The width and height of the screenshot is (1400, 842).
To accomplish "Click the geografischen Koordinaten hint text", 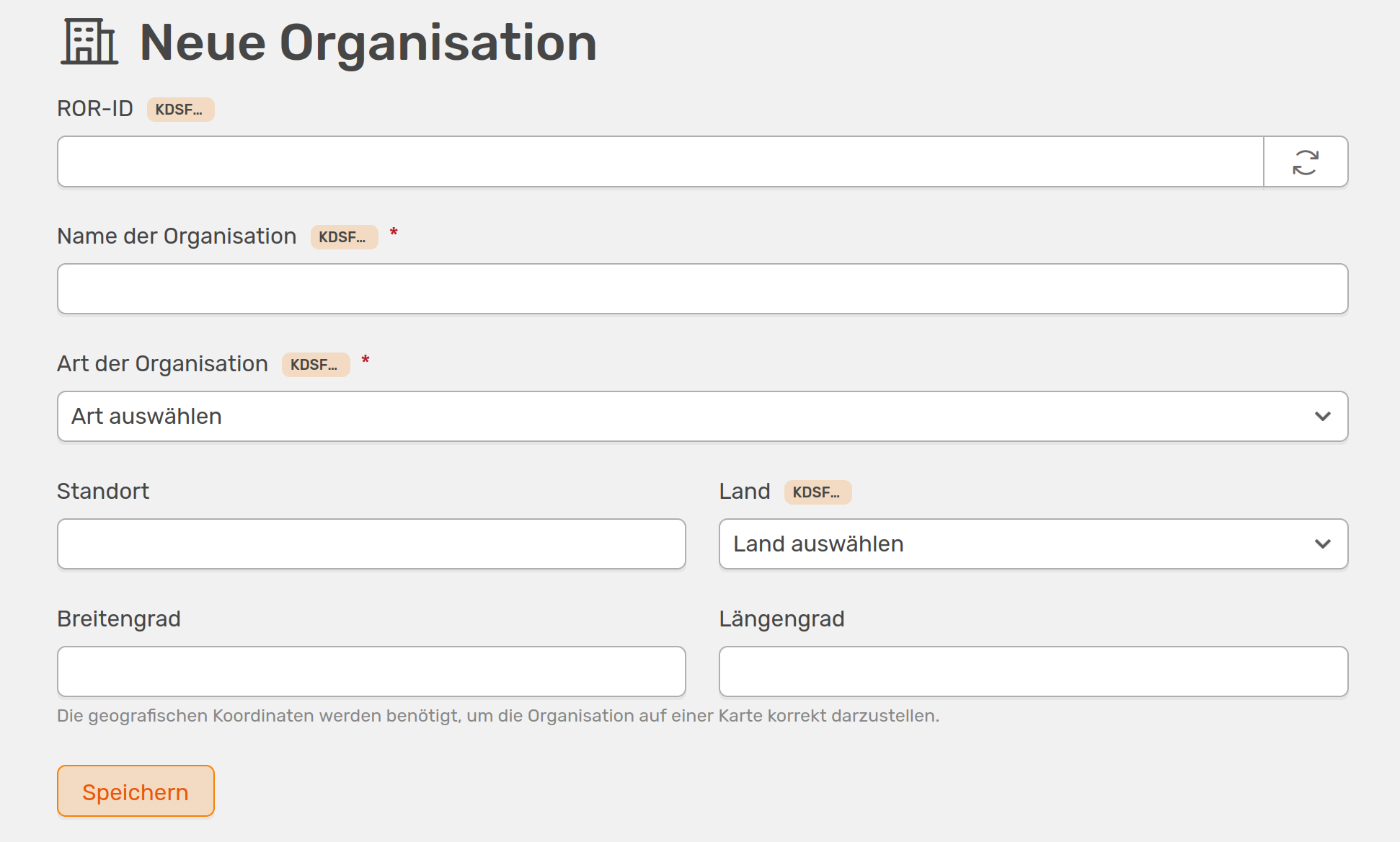I will tap(497, 716).
